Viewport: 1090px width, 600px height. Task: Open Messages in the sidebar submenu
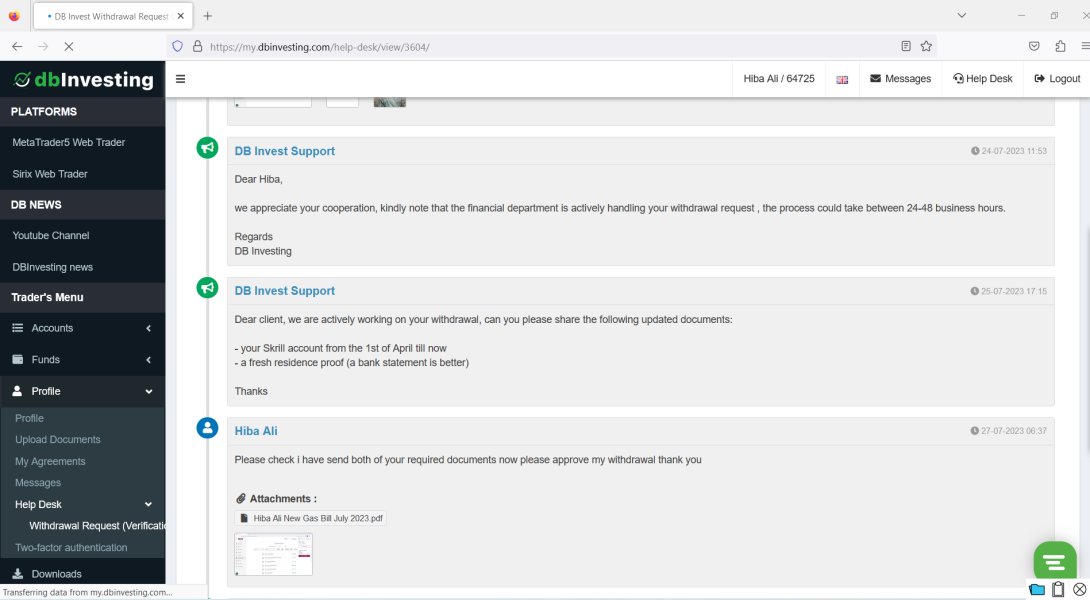(x=38, y=483)
